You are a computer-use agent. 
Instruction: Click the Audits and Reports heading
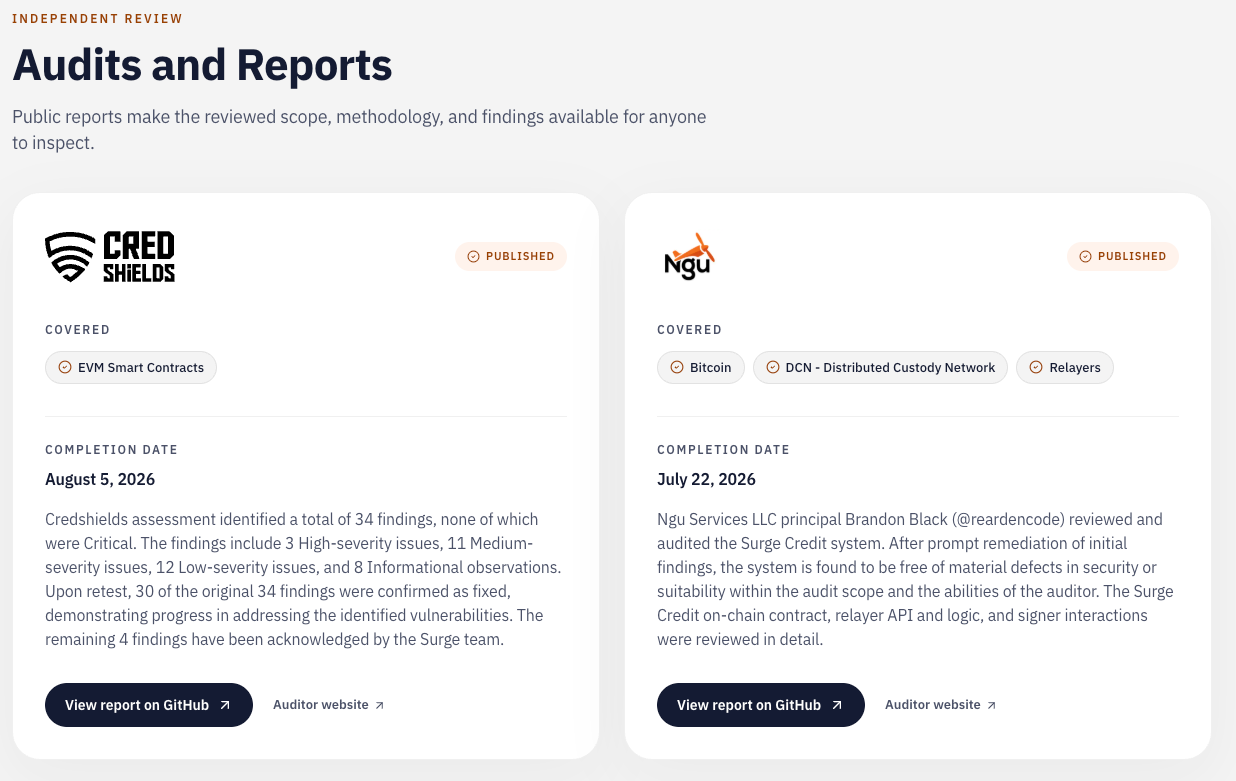202,66
